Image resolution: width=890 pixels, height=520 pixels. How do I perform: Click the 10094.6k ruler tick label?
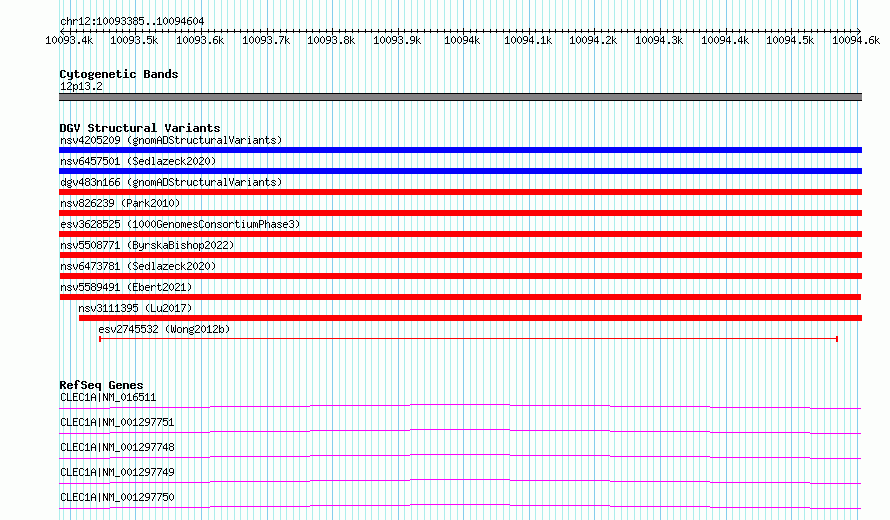point(856,40)
